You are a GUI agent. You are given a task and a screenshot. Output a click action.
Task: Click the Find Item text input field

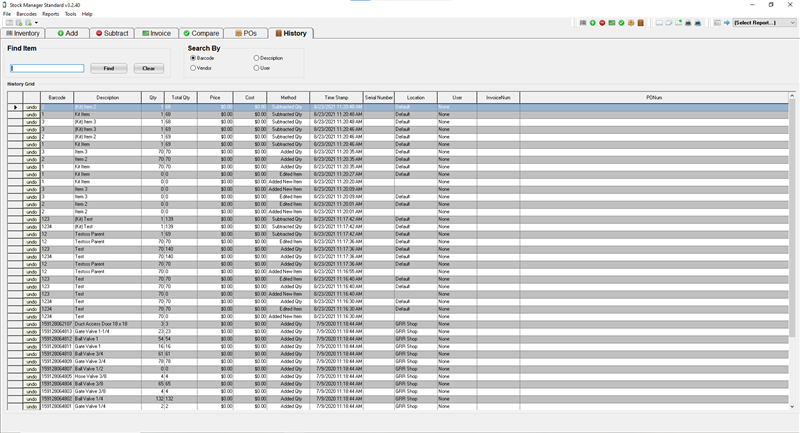click(x=47, y=68)
